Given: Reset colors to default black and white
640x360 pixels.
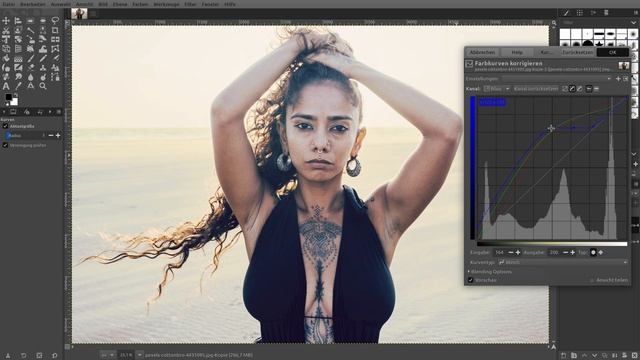Looking at the screenshot, I should pyautogui.click(x=7, y=104).
